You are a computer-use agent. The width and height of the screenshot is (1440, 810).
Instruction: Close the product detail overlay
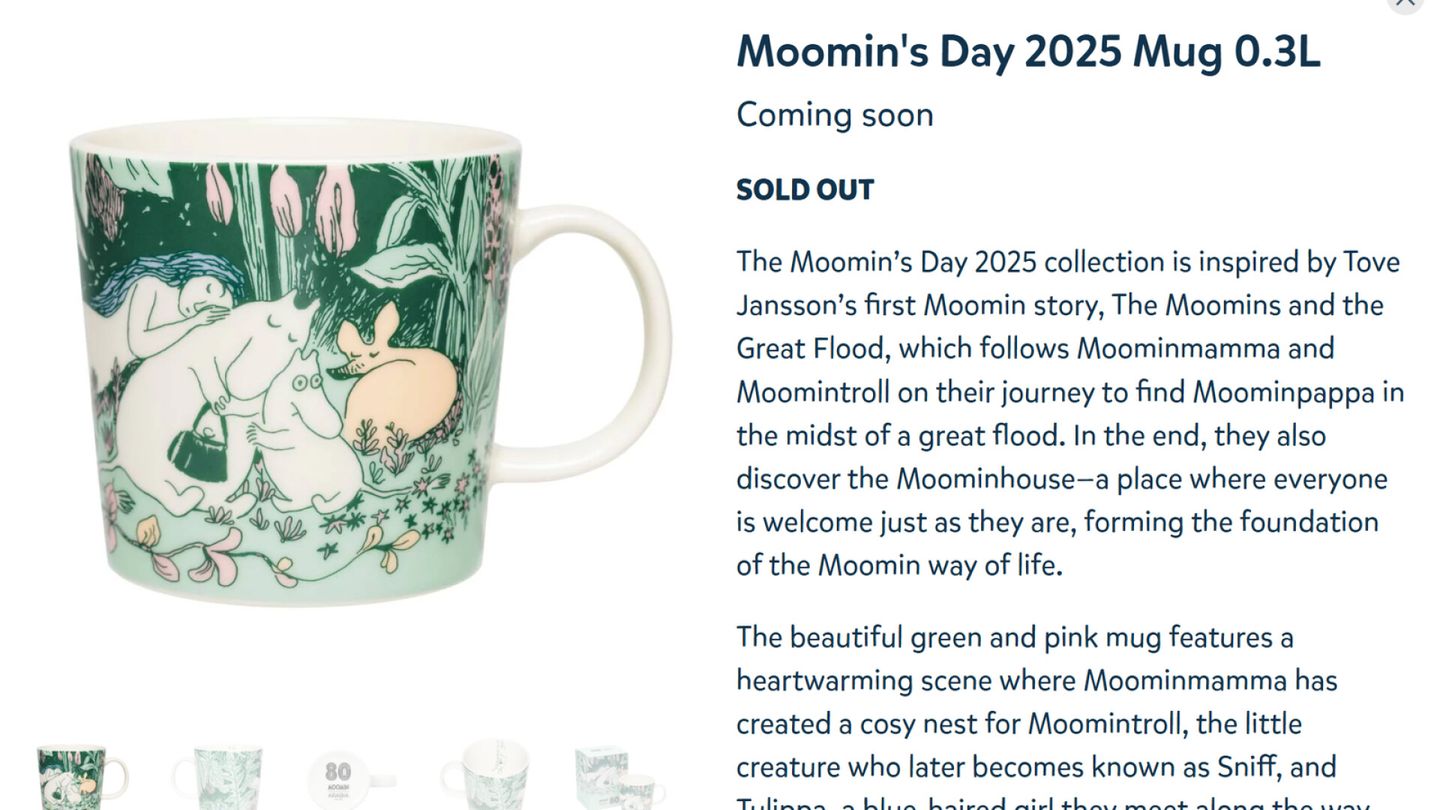1404,3
